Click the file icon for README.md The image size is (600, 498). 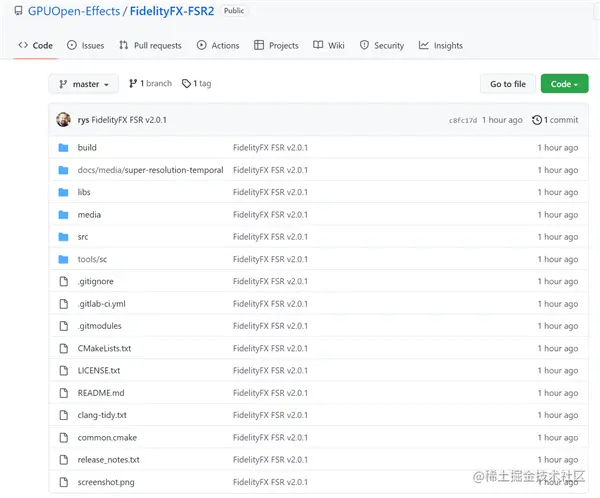pyautogui.click(x=64, y=393)
